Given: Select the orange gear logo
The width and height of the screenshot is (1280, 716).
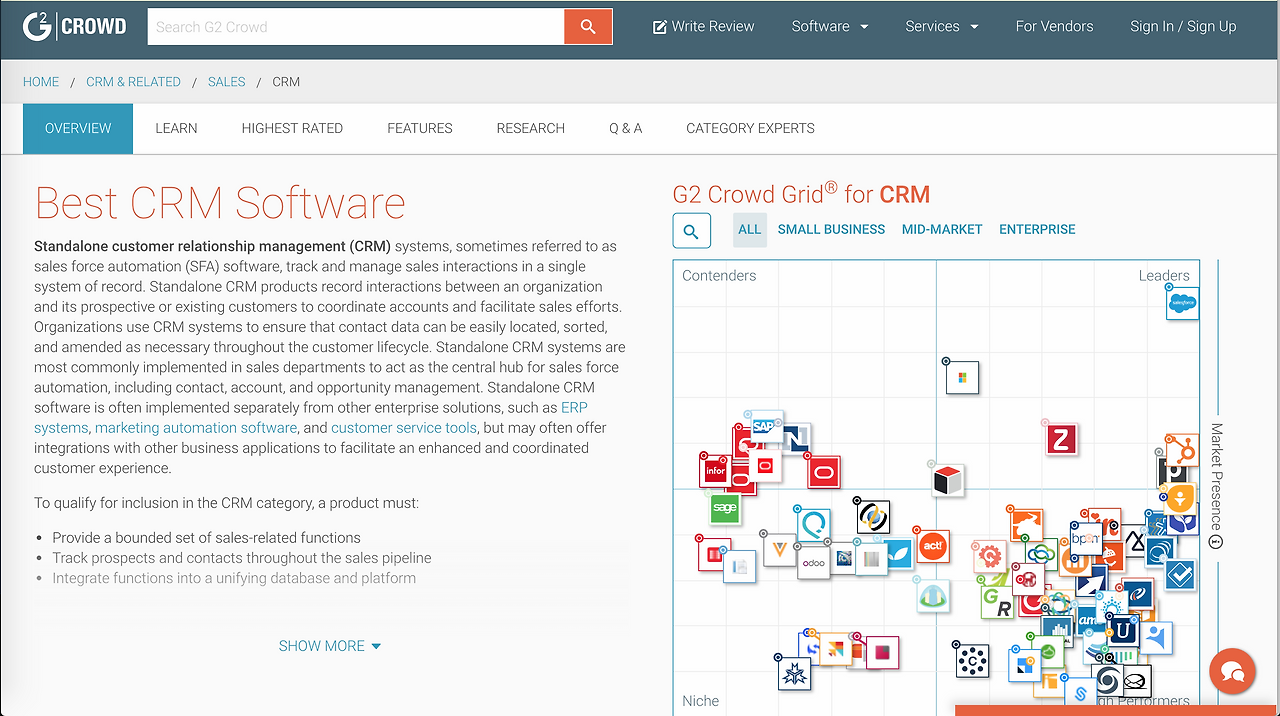Looking at the screenshot, I should coord(990,557).
